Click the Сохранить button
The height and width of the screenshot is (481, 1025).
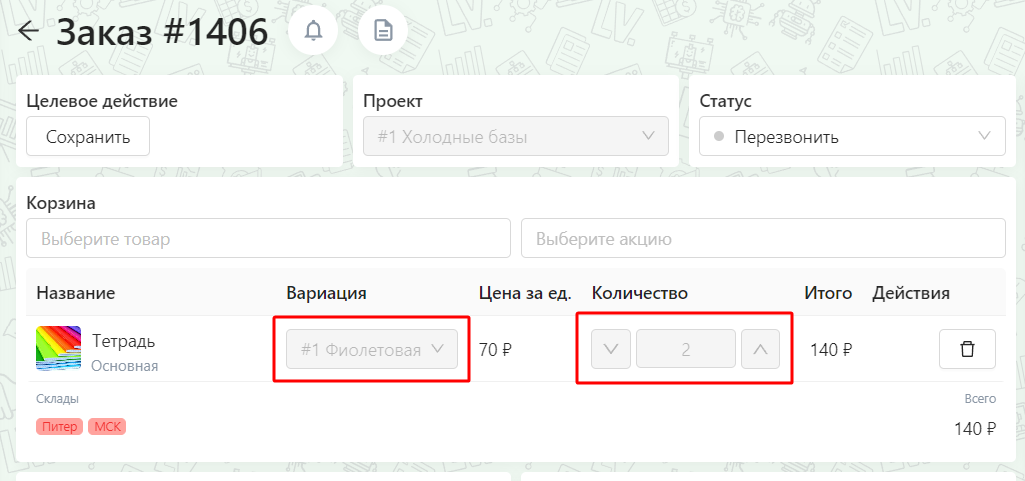click(x=88, y=137)
